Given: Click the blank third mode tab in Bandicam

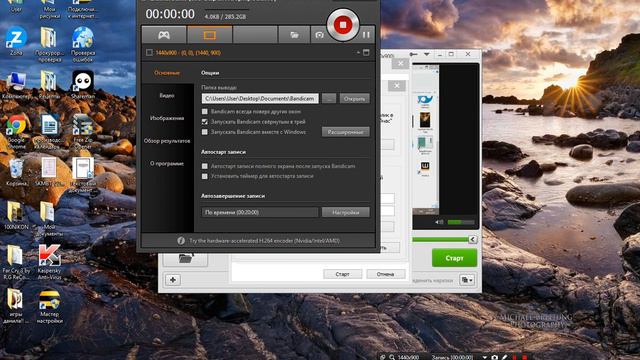Looking at the screenshot, I should [x=255, y=35].
